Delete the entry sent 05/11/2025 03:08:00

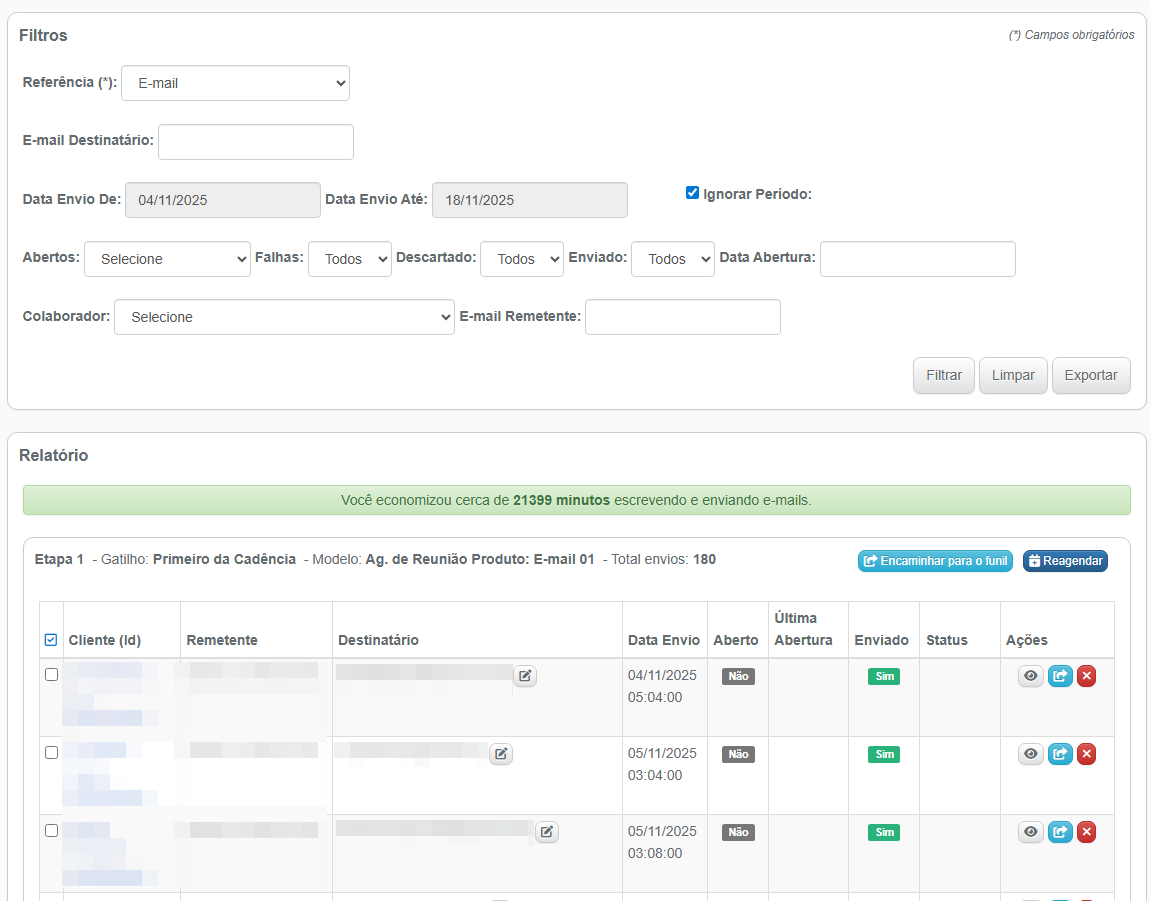[x=1086, y=832]
